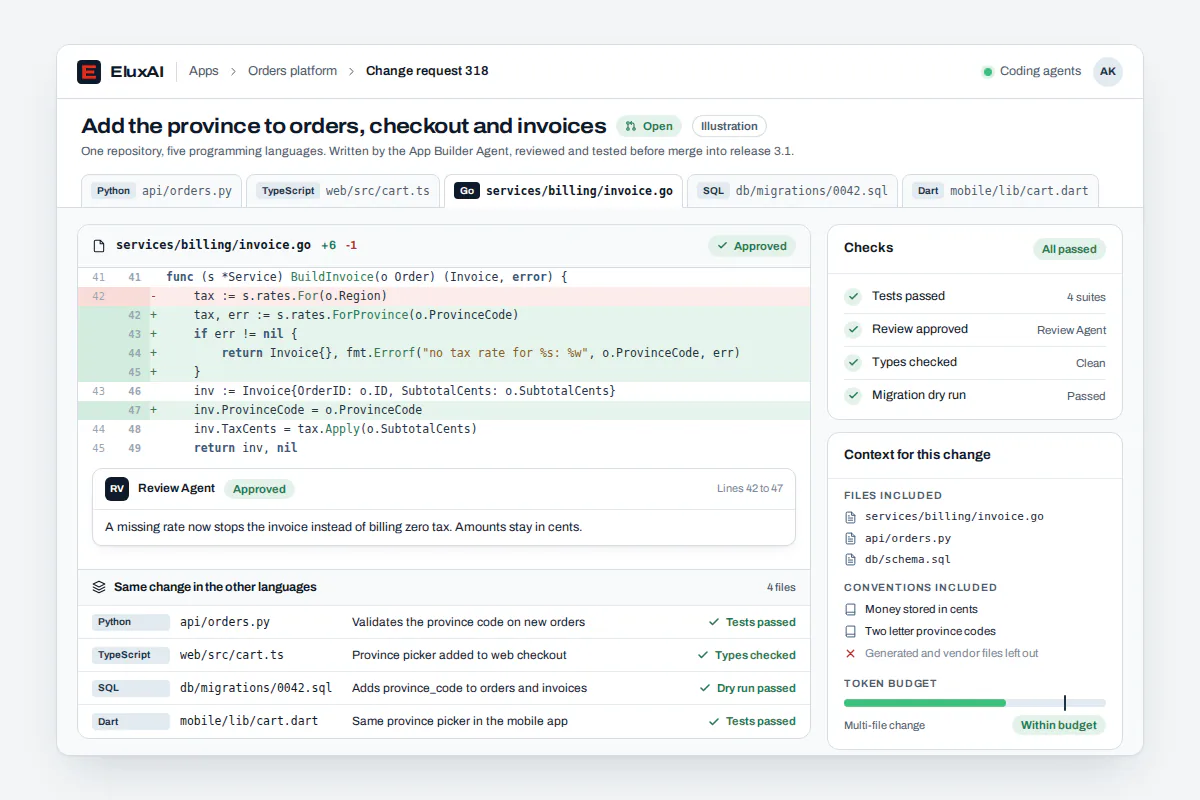The image size is (1200, 800).
Task: Click the EluxAI logo icon
Action: pyautogui.click(x=89, y=71)
